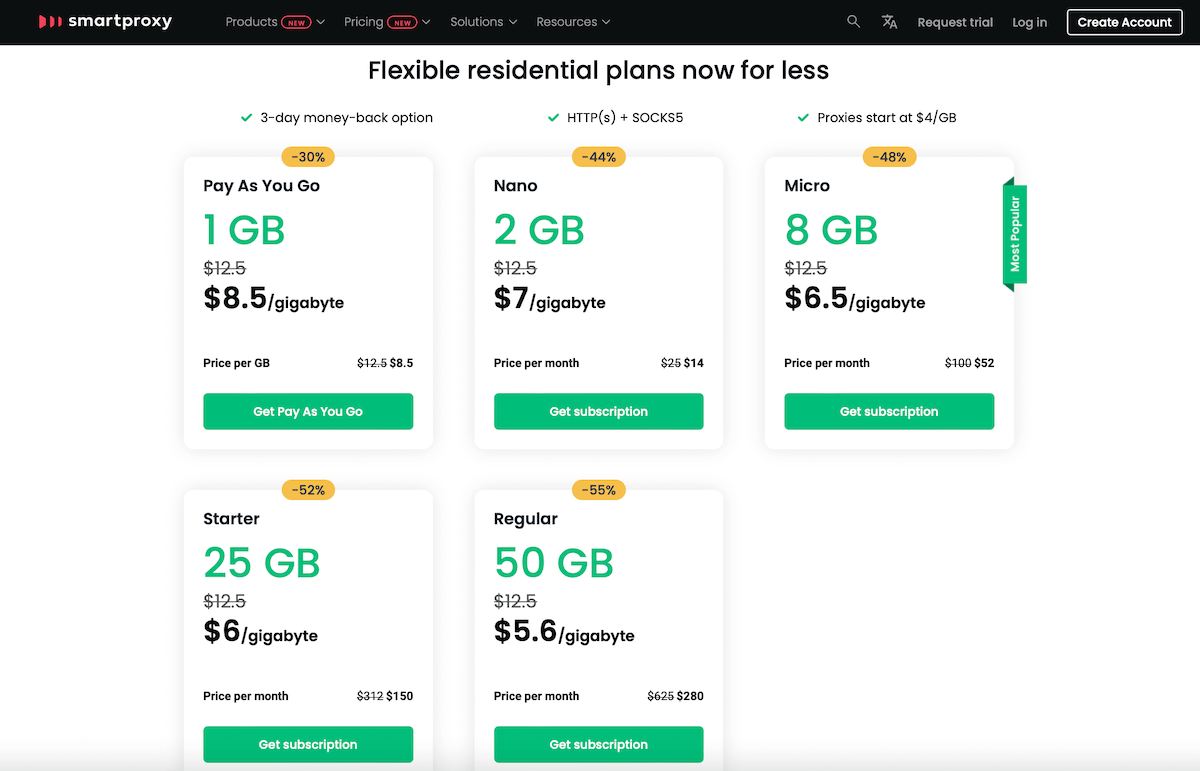The height and width of the screenshot is (771, 1200).
Task: Click the Request trial link
Action: pyautogui.click(x=955, y=22)
